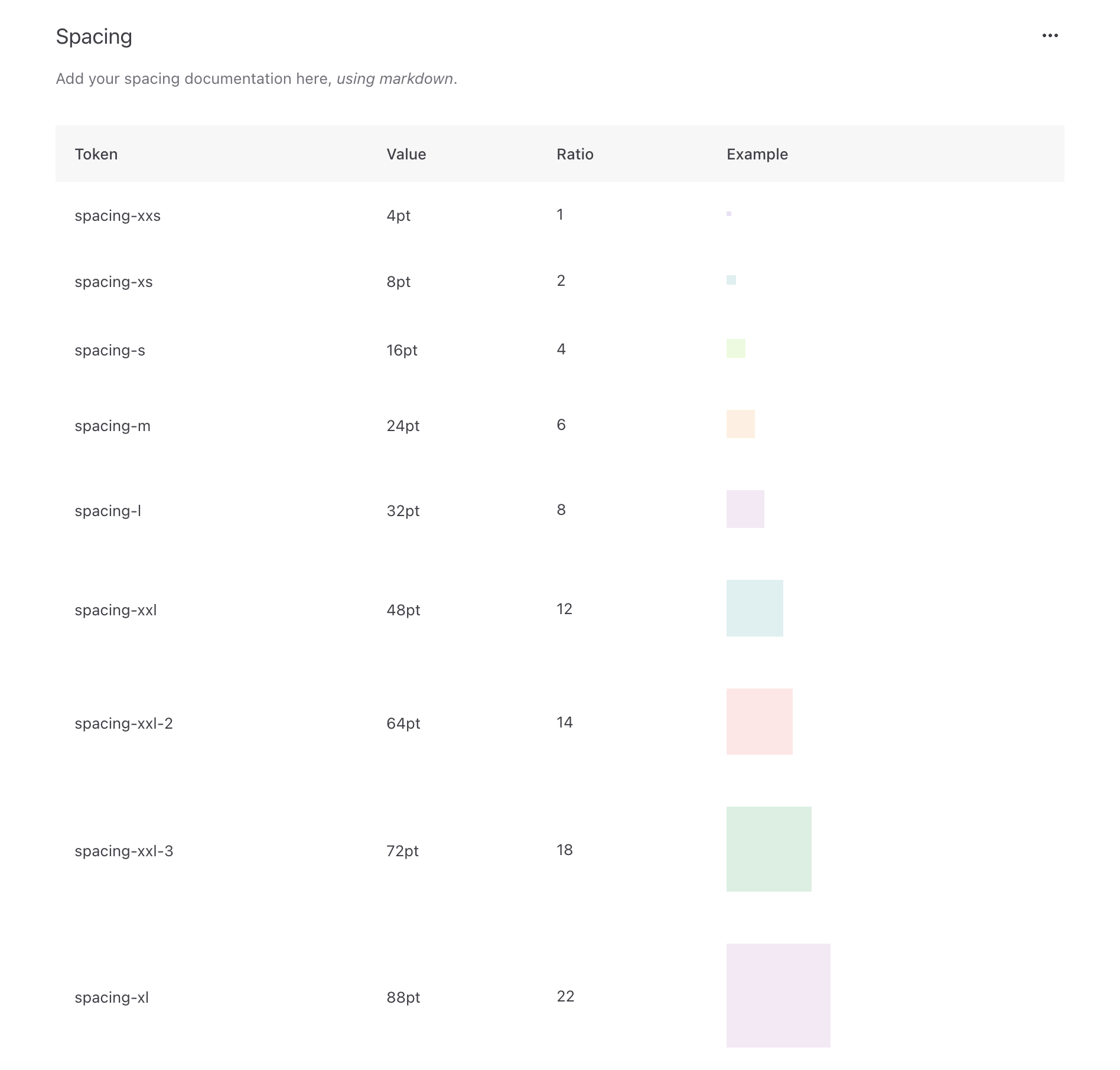Select the orange spacing-m example square
1120x1070 pixels.
coord(740,423)
